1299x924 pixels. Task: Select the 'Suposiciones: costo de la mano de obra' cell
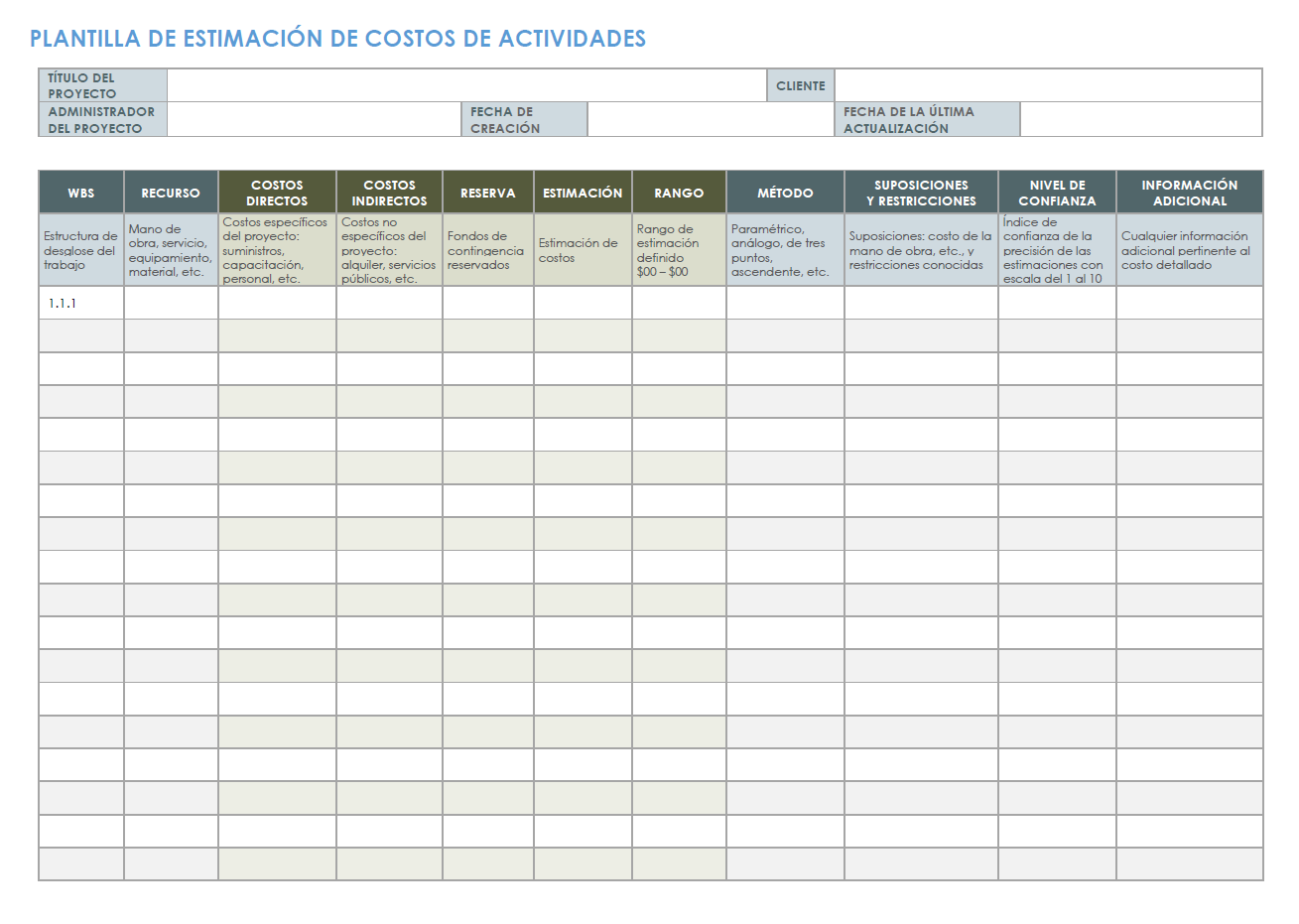click(x=921, y=250)
